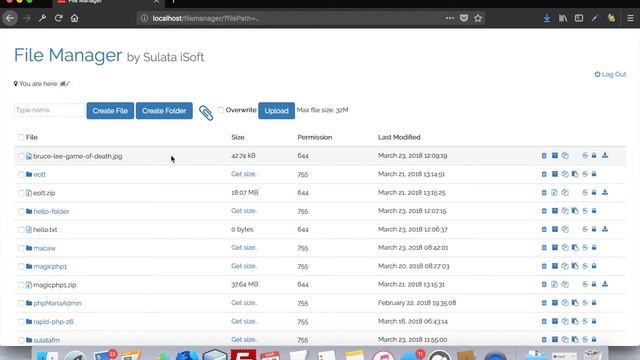Download bruce-lee-game-of-death.jpg
640x360 pixels.
coord(605,156)
